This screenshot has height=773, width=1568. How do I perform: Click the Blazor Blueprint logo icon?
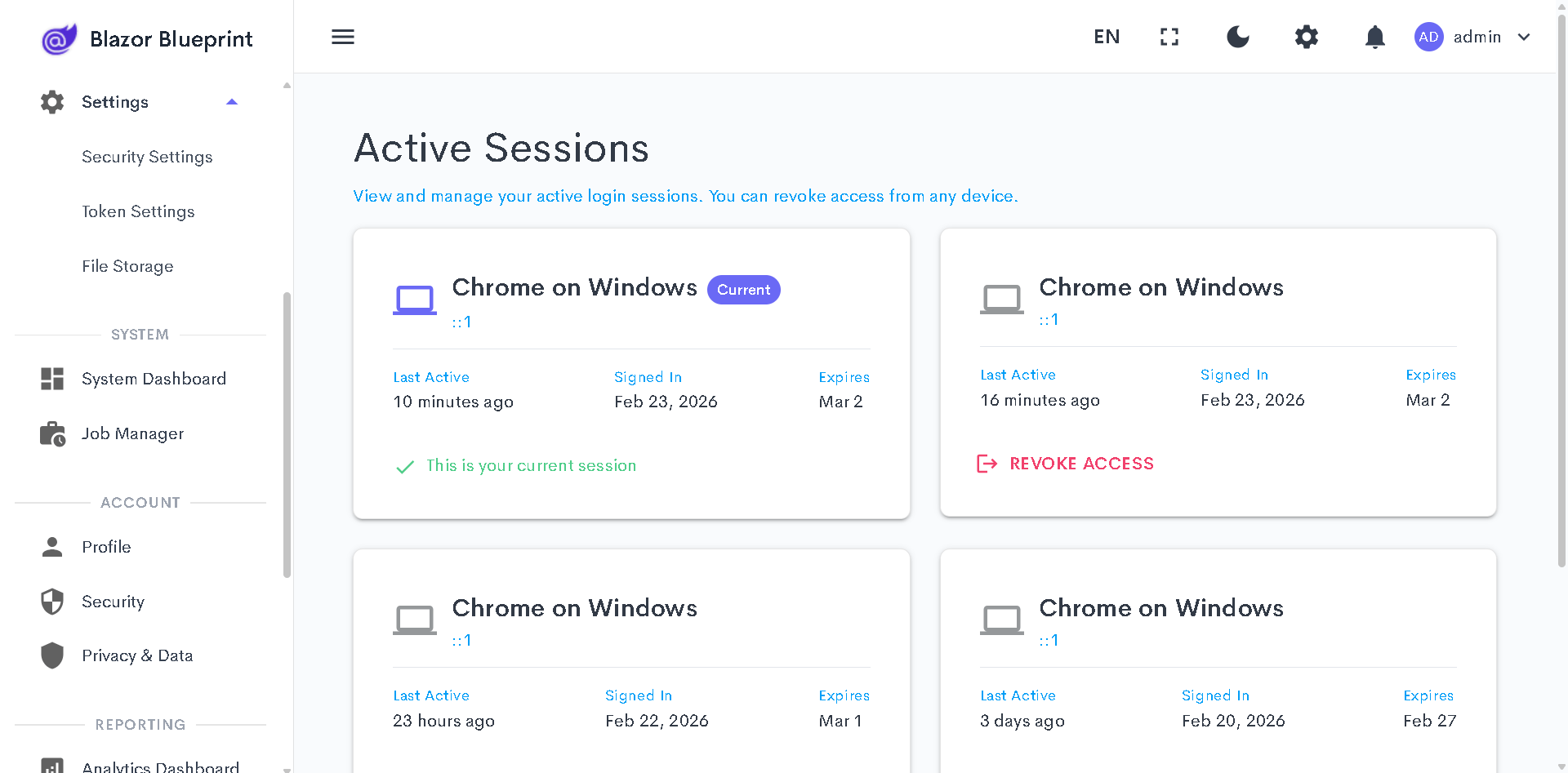pyautogui.click(x=58, y=38)
